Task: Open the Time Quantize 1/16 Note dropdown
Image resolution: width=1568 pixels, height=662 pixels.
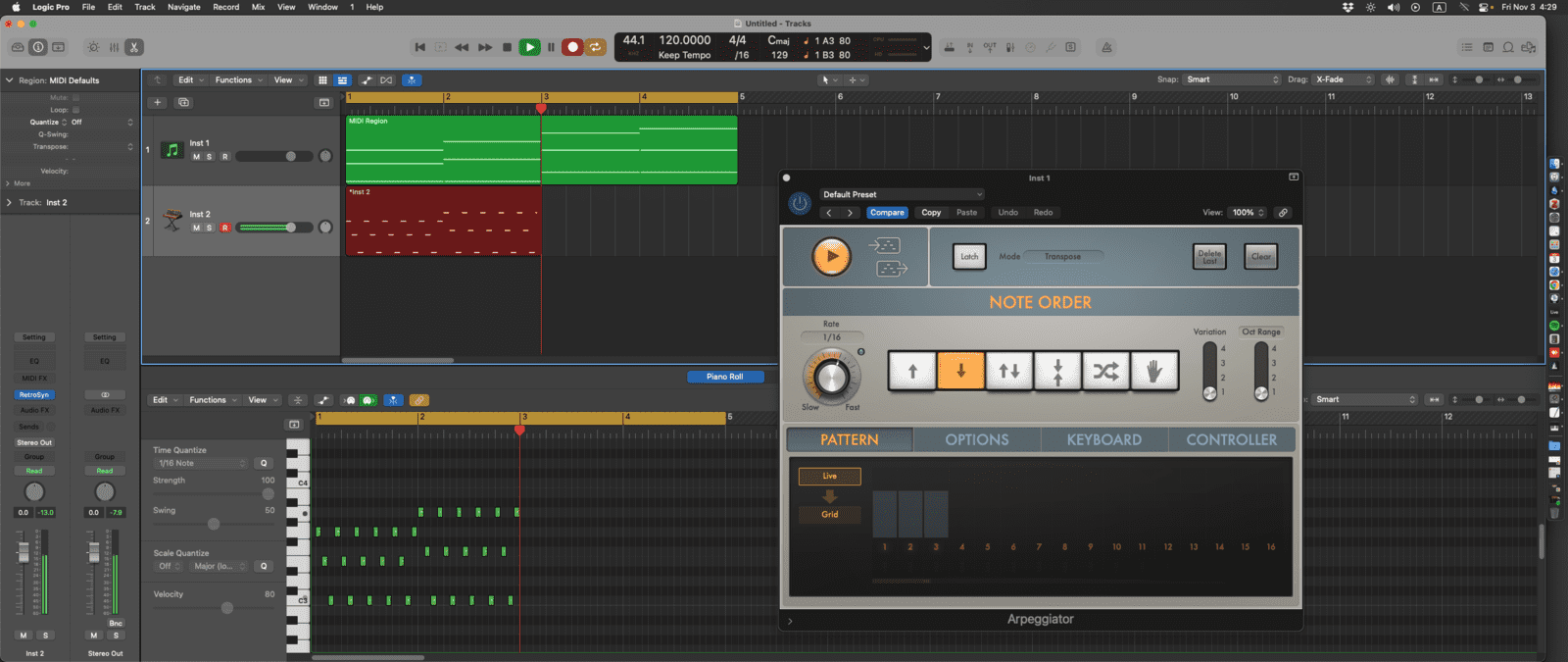Action: pyautogui.click(x=201, y=463)
